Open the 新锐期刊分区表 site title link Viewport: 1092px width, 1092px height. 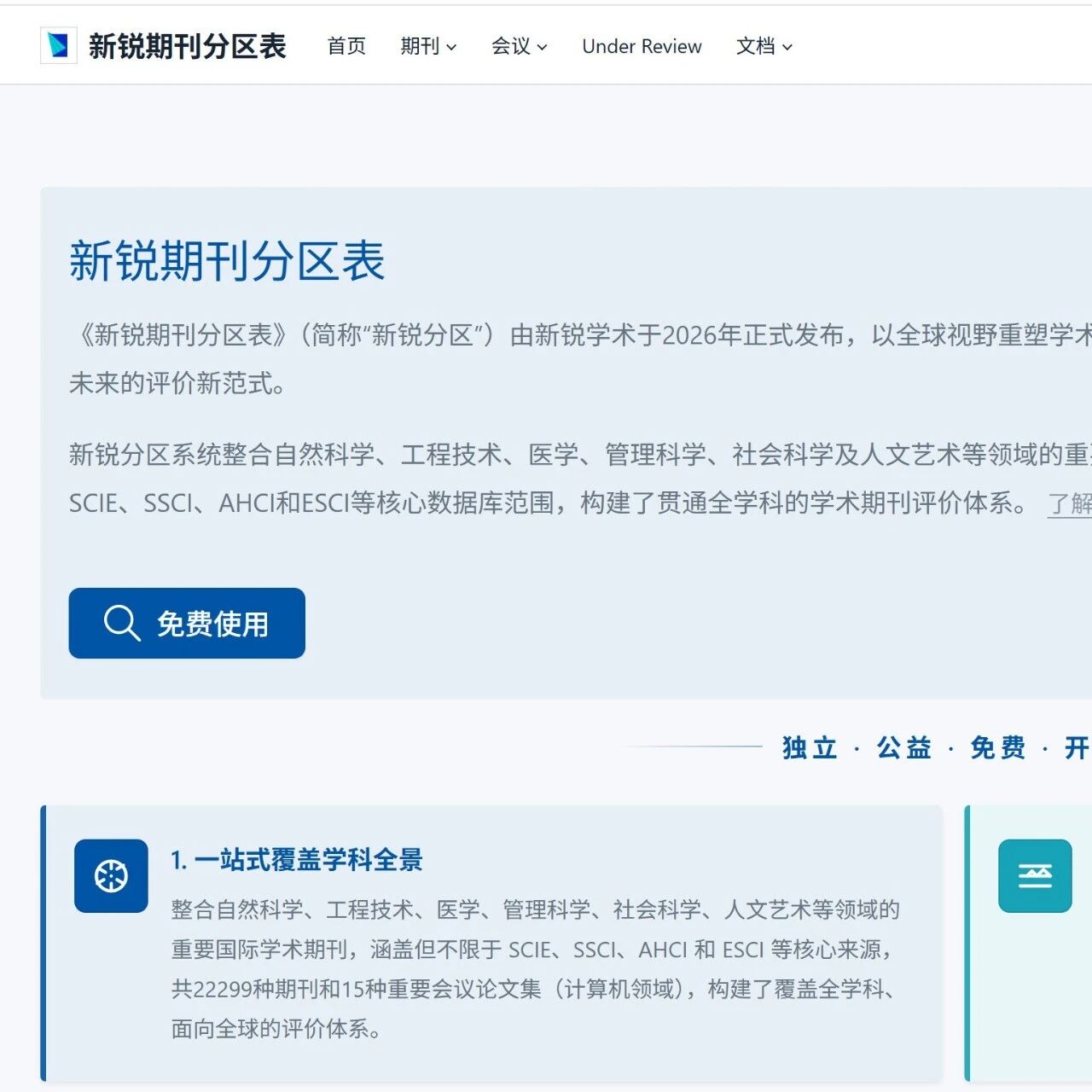pos(187,46)
